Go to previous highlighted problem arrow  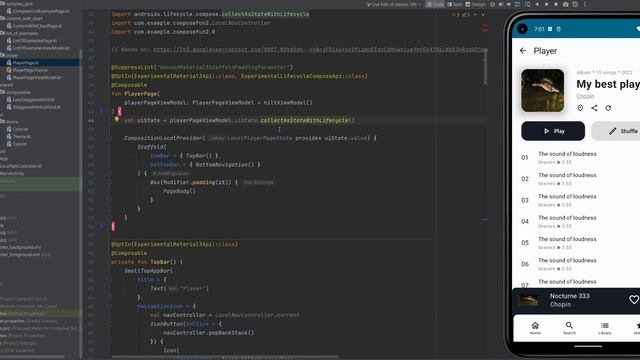click(x=475, y=14)
